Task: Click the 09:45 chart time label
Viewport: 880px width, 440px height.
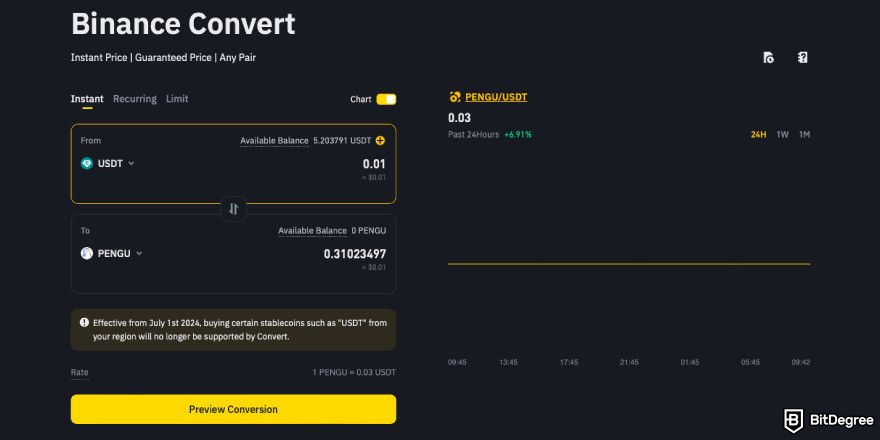Action: (x=457, y=363)
